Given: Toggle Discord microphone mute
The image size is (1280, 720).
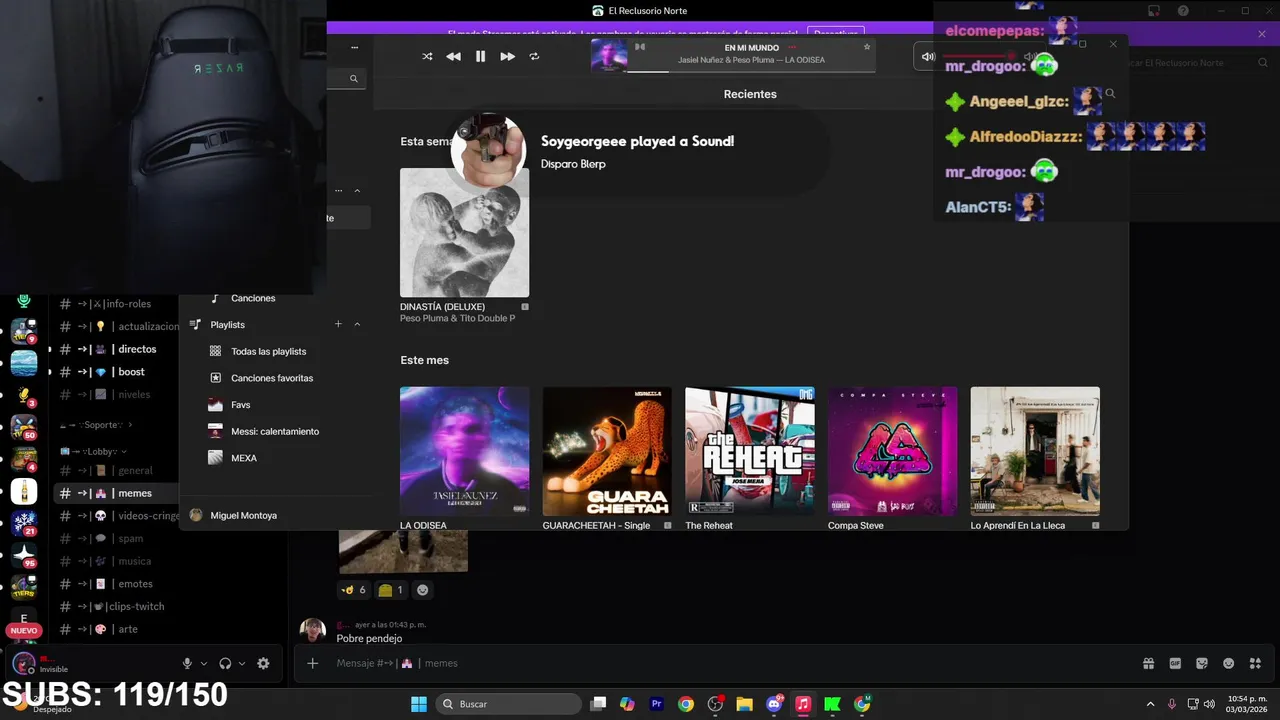Looking at the screenshot, I should click(x=187, y=663).
